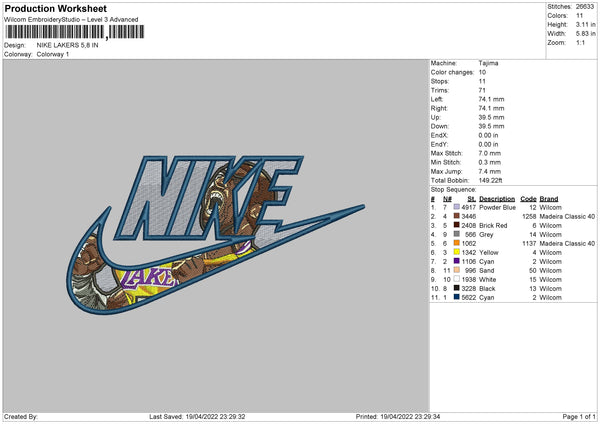Click the Description column header
This screenshot has width=600, height=424.
tap(497, 199)
